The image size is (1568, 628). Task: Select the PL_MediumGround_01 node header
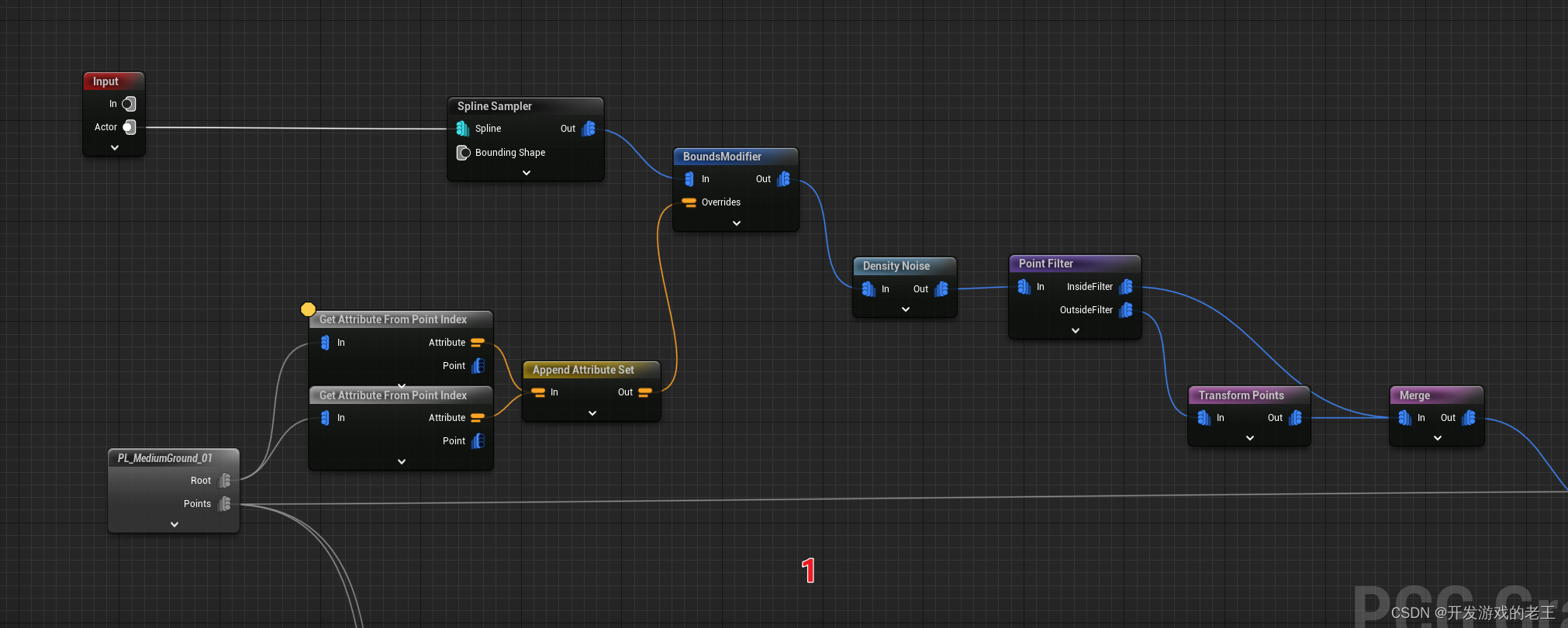[174, 458]
